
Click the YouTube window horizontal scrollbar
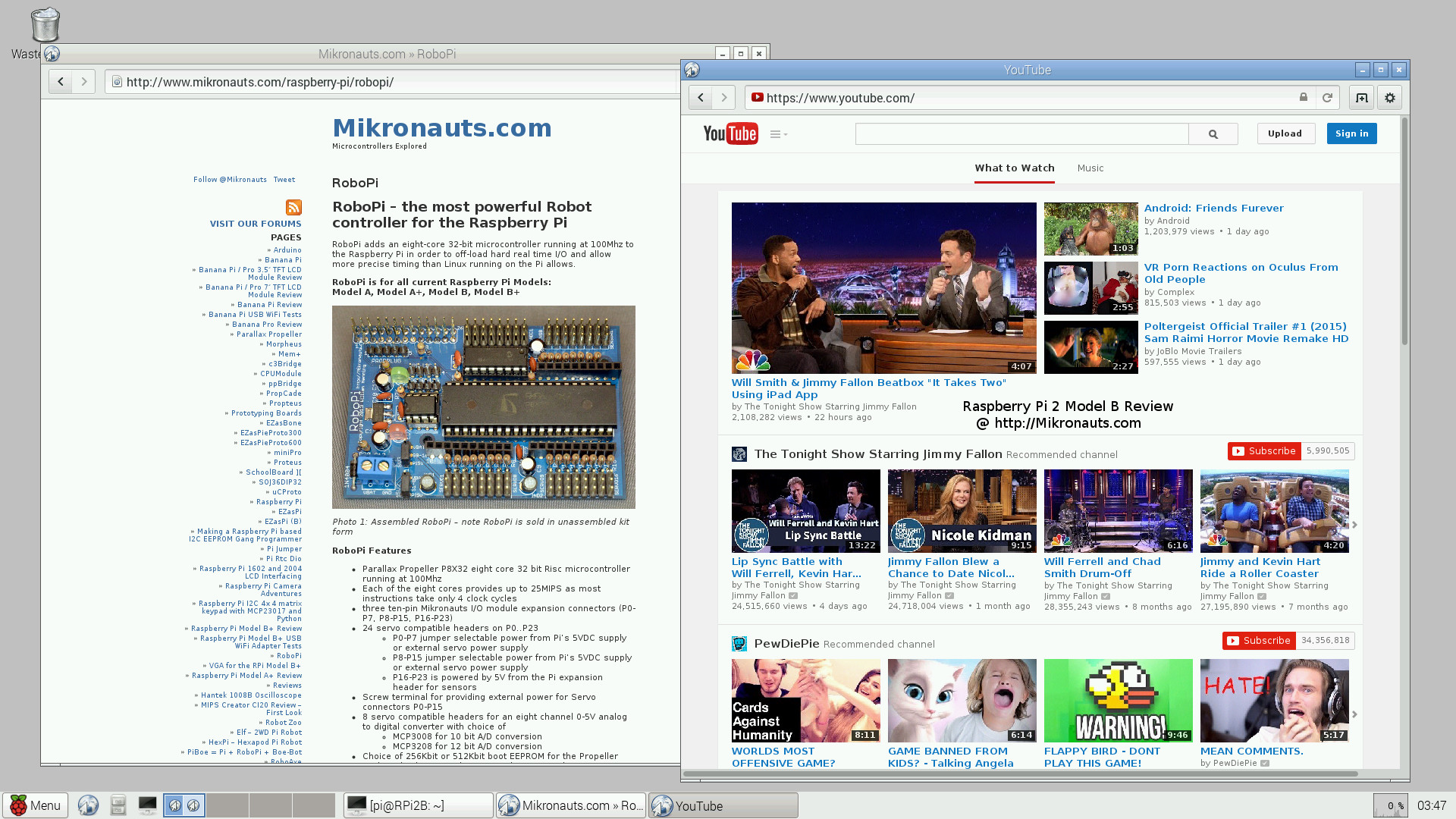coord(1020,774)
